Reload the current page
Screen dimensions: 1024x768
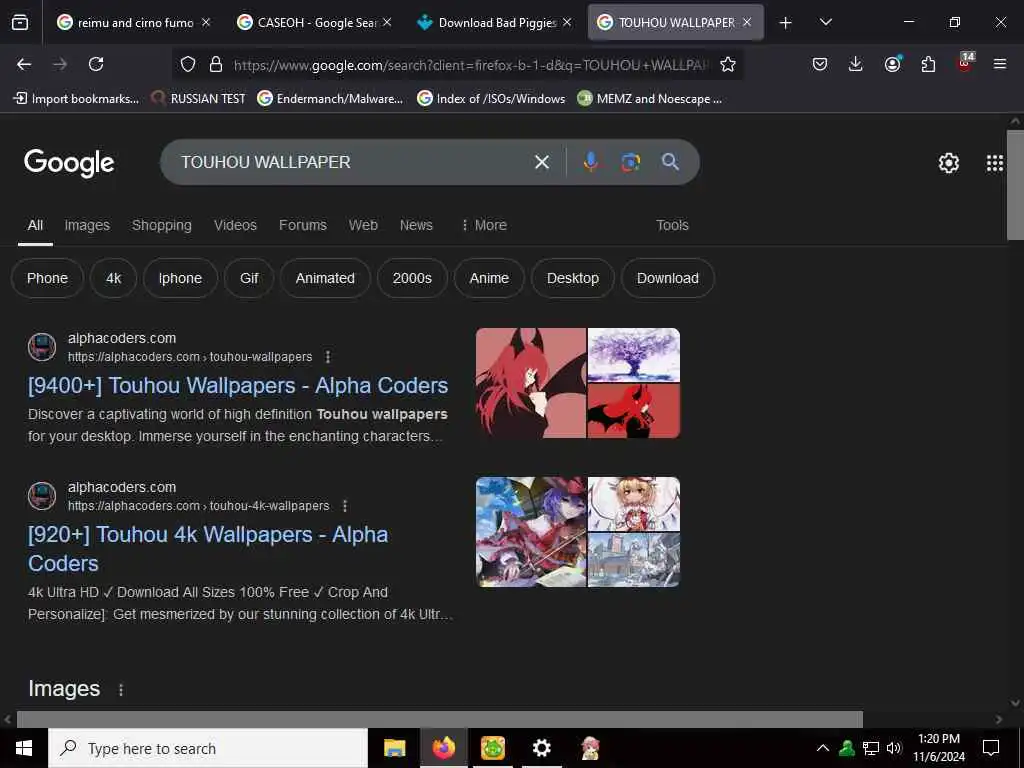[96, 64]
